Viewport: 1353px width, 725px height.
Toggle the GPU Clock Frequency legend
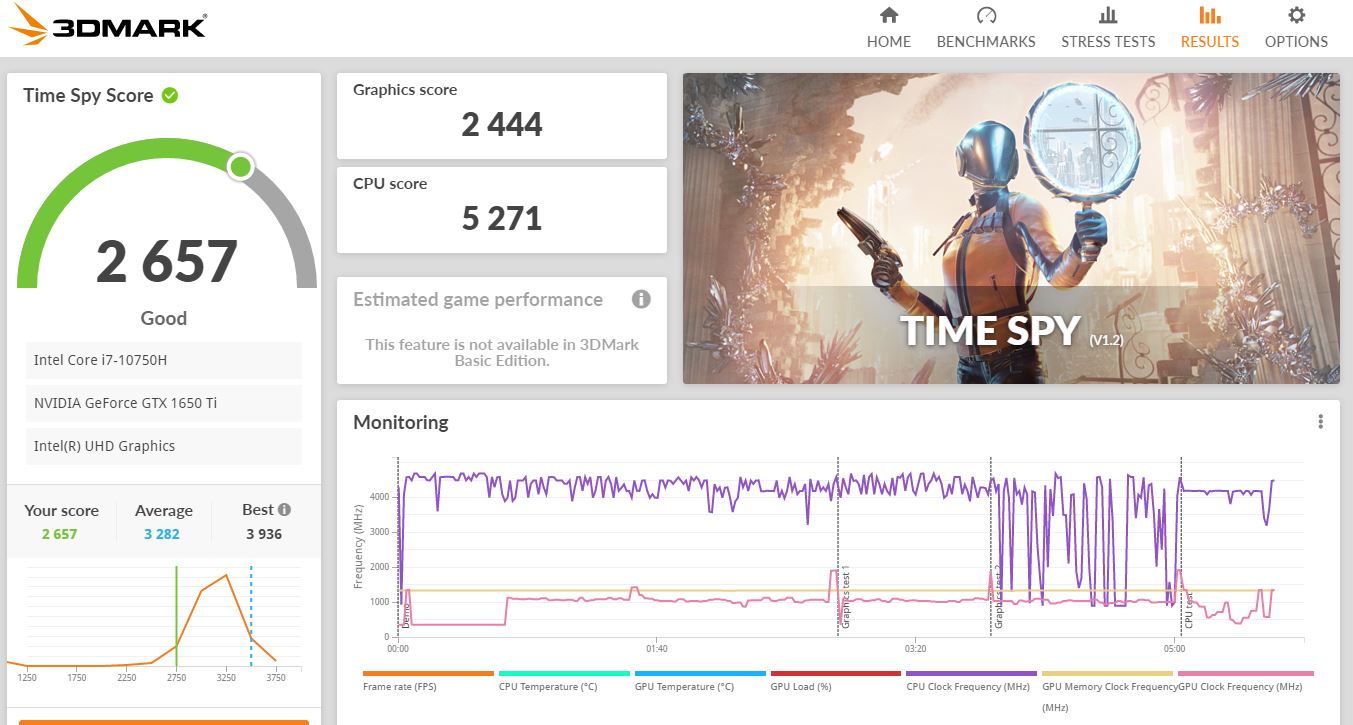pyautogui.click(x=1245, y=680)
